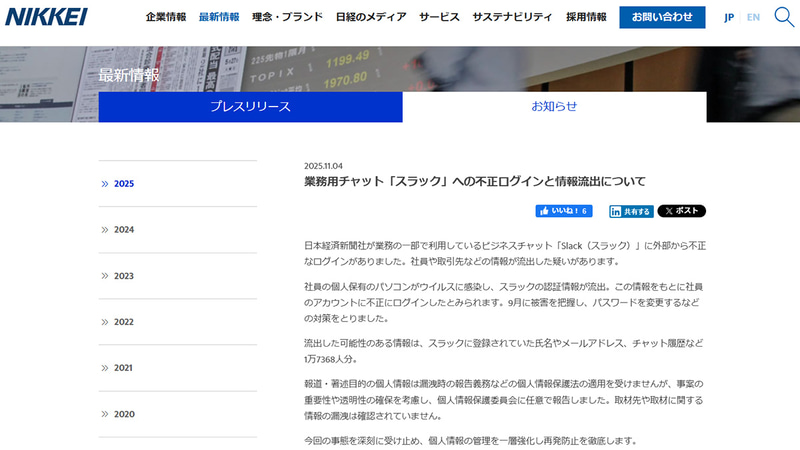Select the お知らせ tab

pos(555,107)
